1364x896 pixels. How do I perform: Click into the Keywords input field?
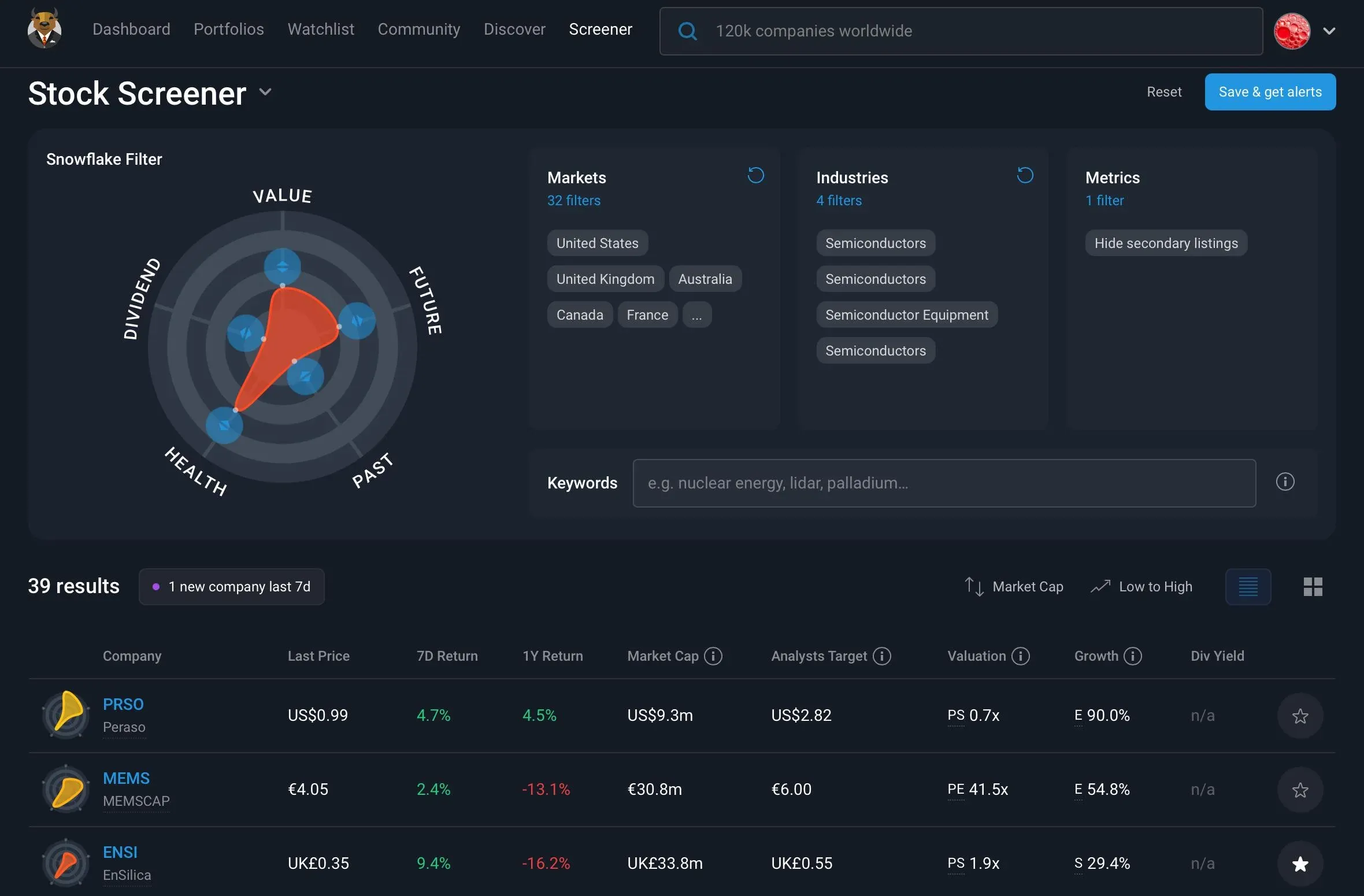[944, 483]
